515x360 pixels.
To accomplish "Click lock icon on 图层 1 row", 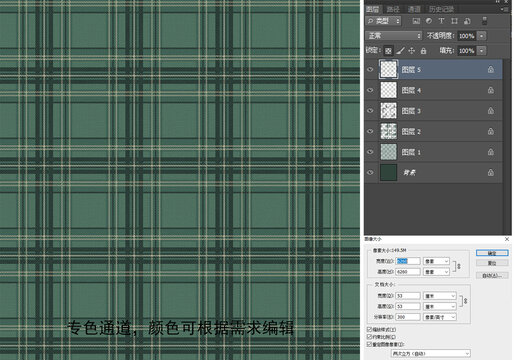I will 491,152.
